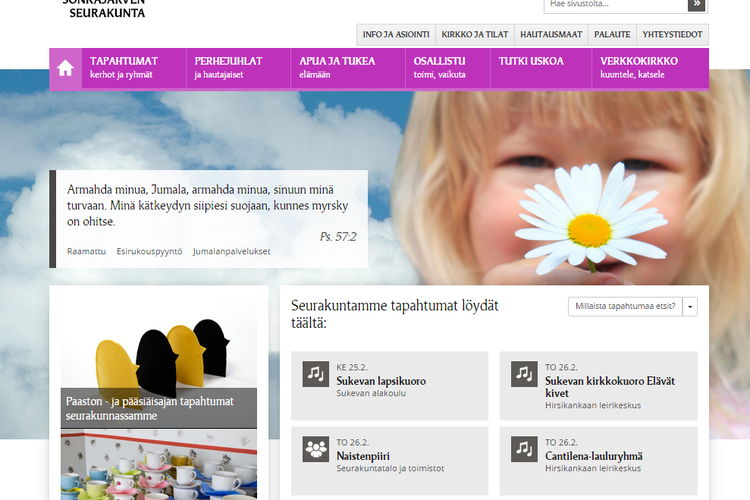The width and height of the screenshot is (750, 500).
Task: Click the Sukevan alakoulu location text
Action: 371,393
